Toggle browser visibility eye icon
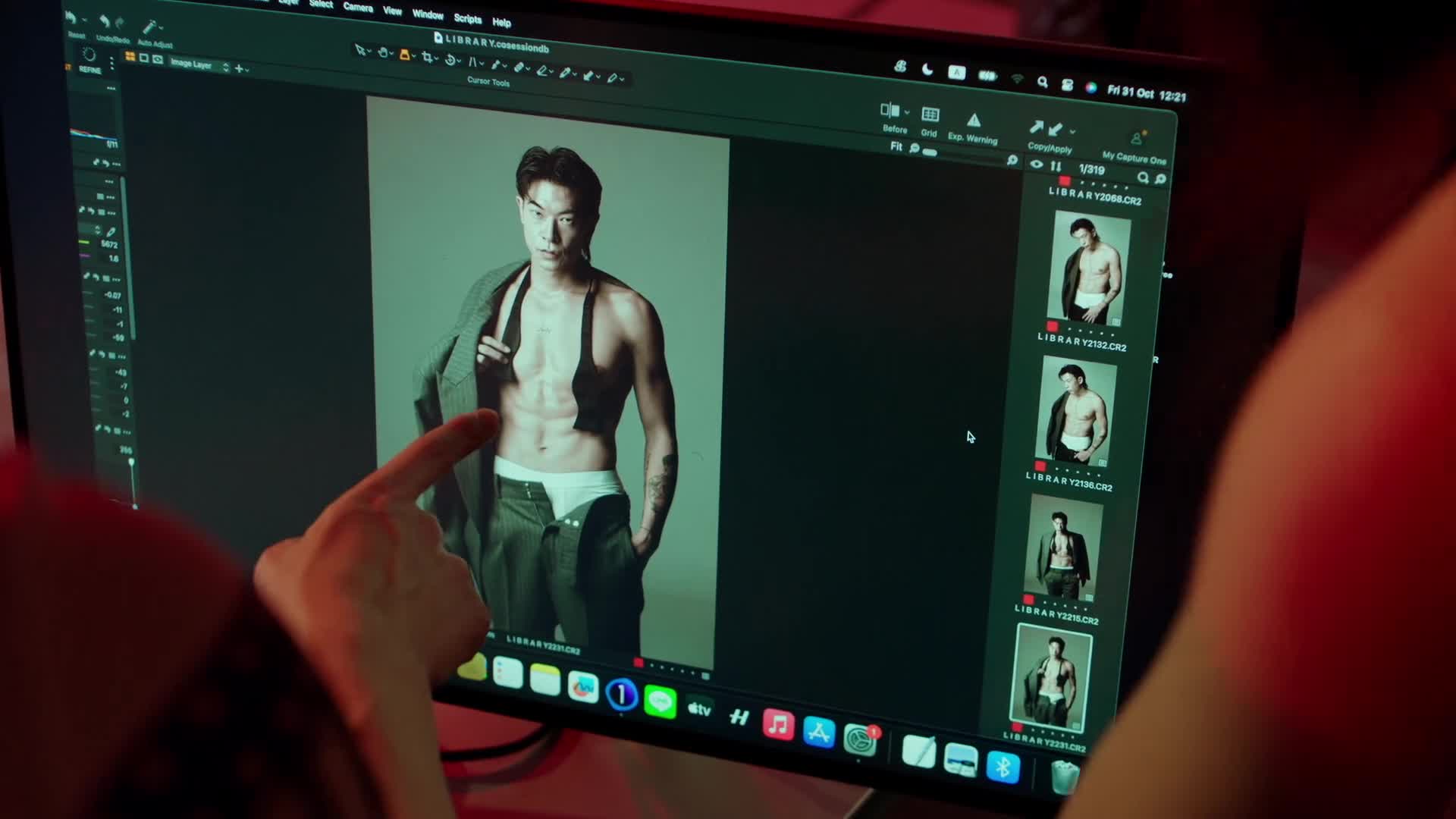1456x819 pixels. (1036, 164)
